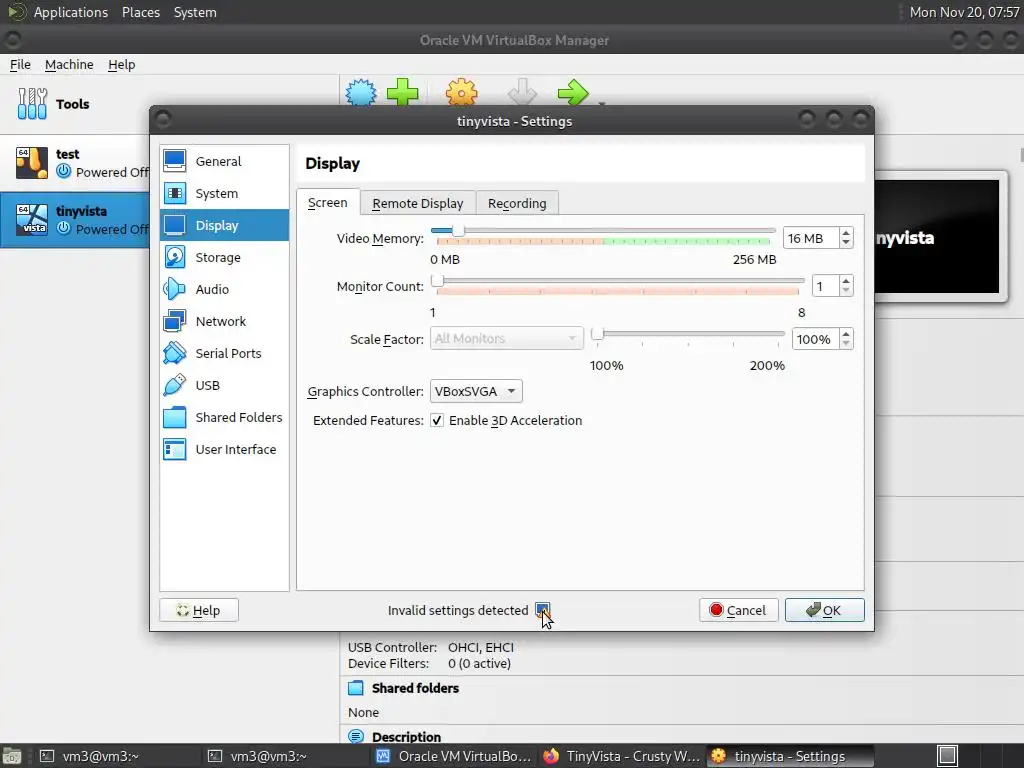Open the User Interface settings category
The image size is (1024, 768).
[224, 449]
